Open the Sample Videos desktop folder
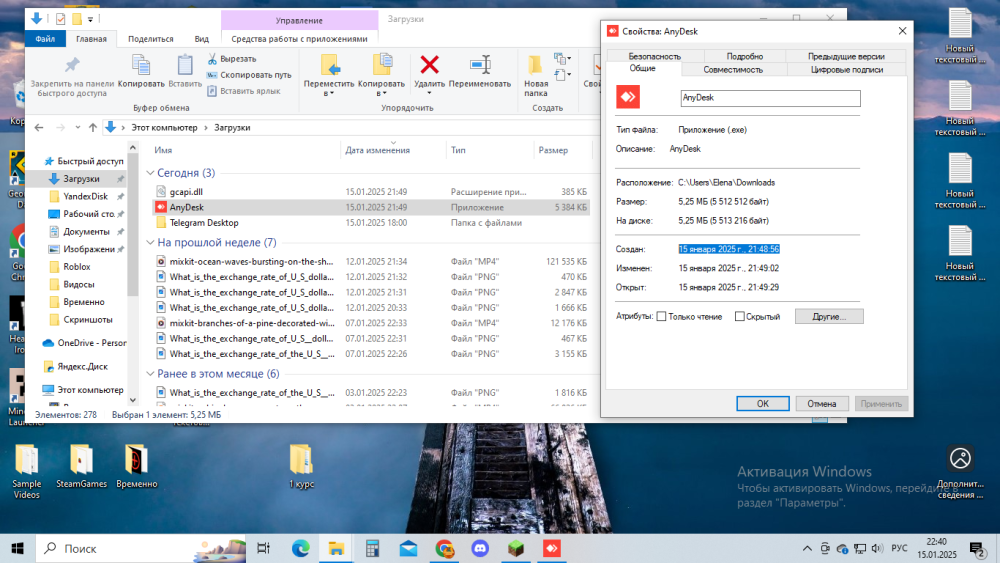The image size is (1000, 563). tap(27, 471)
